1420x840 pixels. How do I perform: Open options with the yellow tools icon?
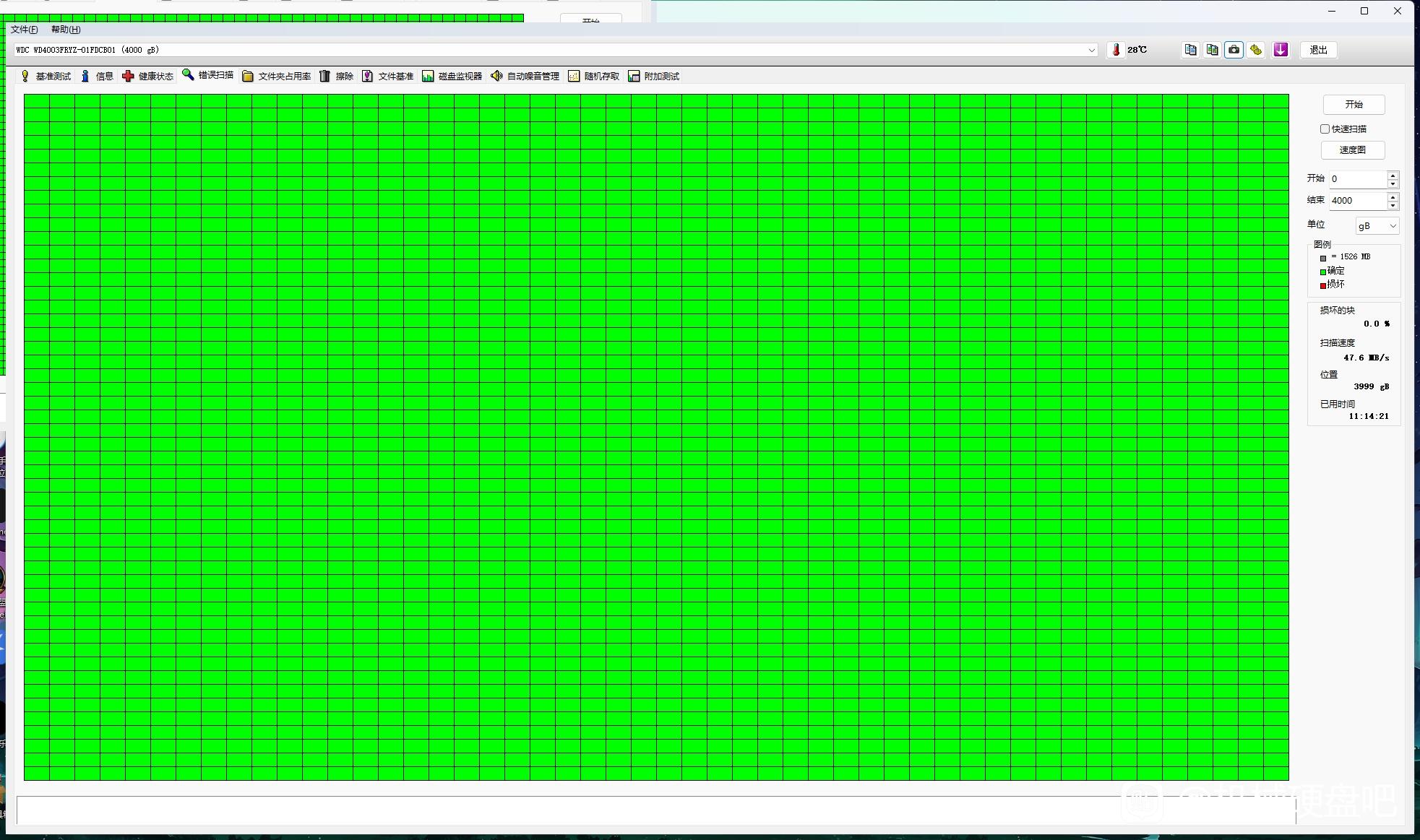click(1256, 50)
